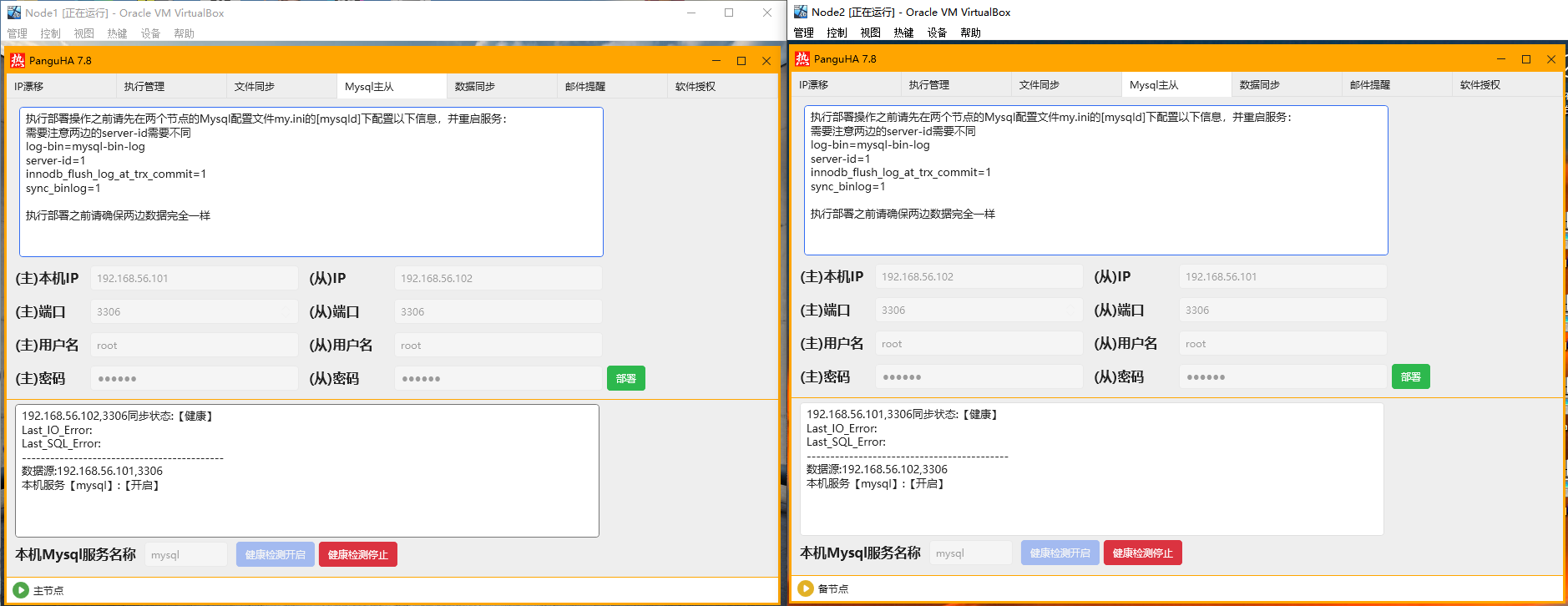Open 管理 menu in Node2 VirtualBox window
Image resolution: width=1568 pixels, height=606 pixels.
point(804,33)
